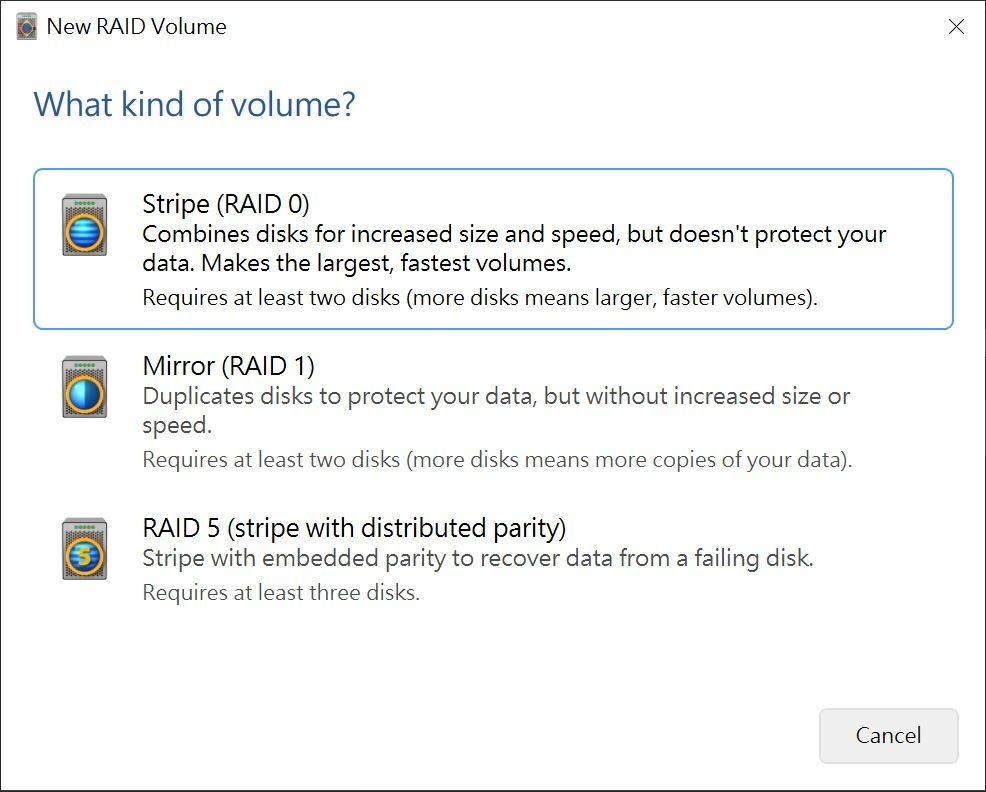The width and height of the screenshot is (986, 792).
Task: Click "Makes the largest, fastest volumes" sentence
Action: 386,263
